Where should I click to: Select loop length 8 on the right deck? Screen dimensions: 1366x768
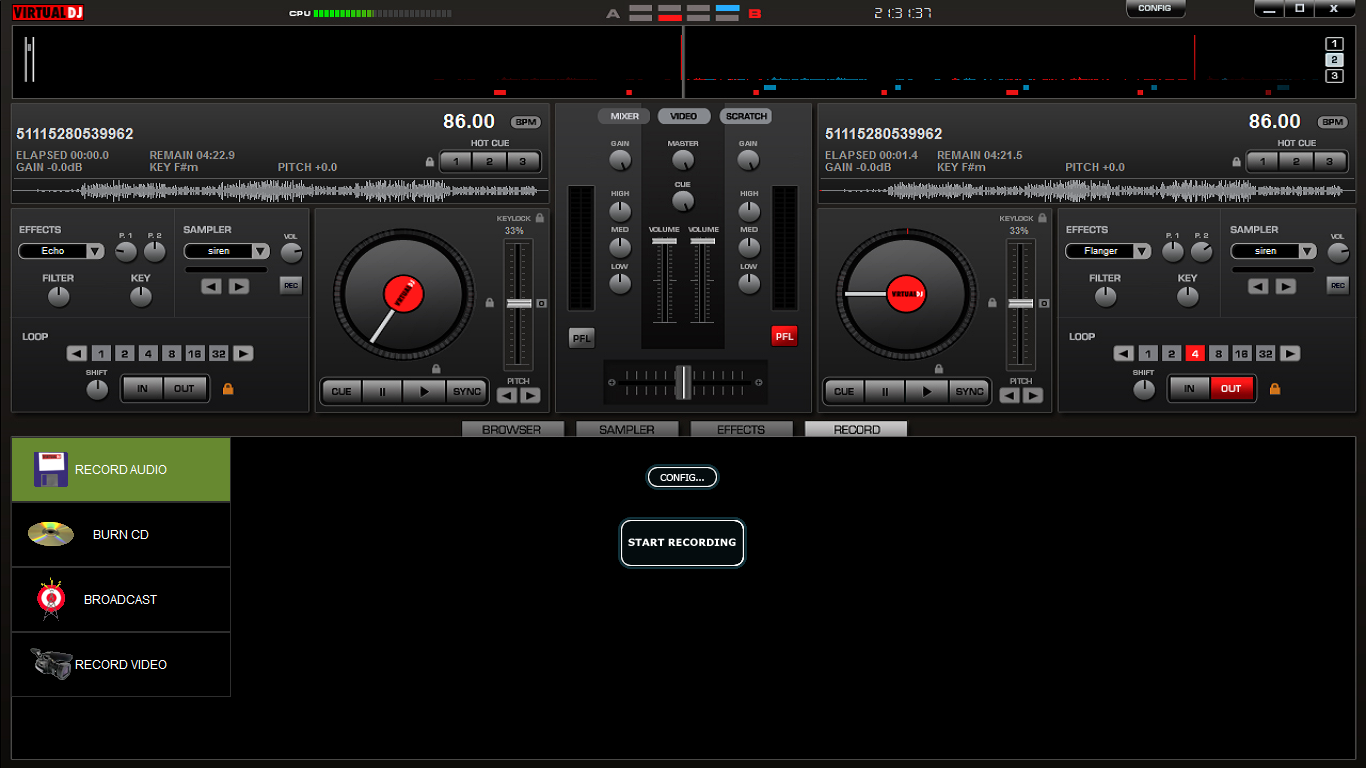click(x=1218, y=354)
